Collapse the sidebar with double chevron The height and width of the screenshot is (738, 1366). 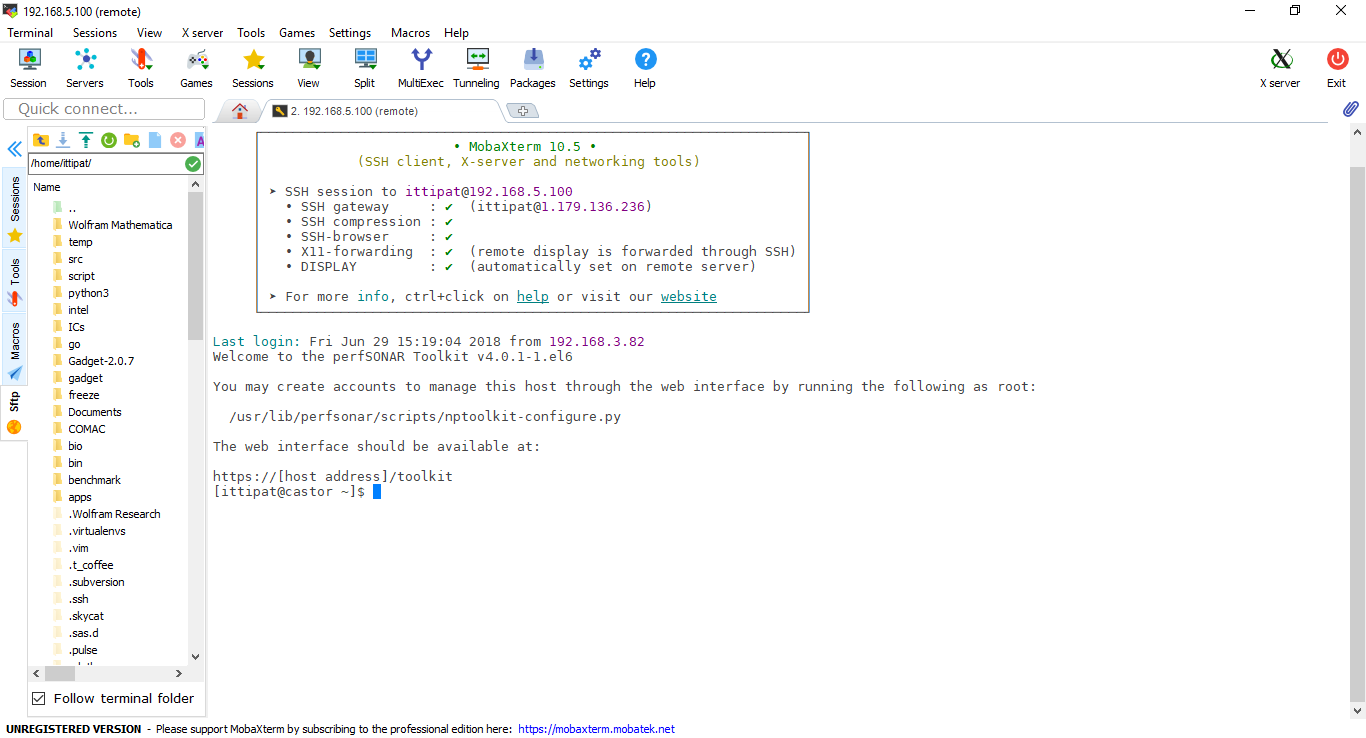click(x=15, y=149)
